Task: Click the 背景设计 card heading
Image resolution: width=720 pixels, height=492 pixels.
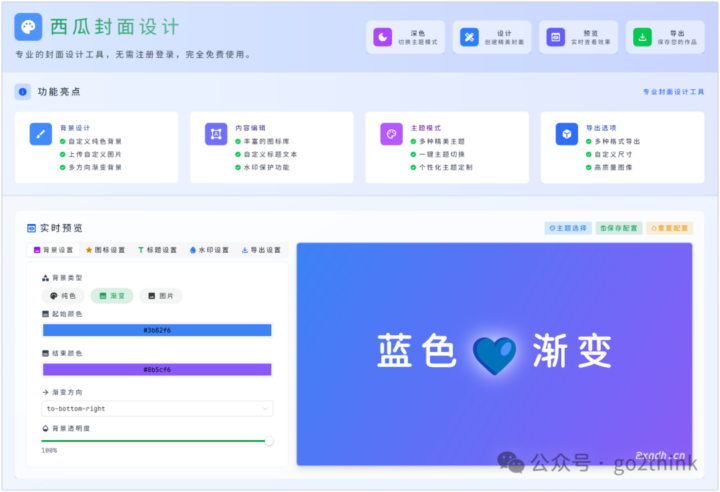Action: (75, 128)
